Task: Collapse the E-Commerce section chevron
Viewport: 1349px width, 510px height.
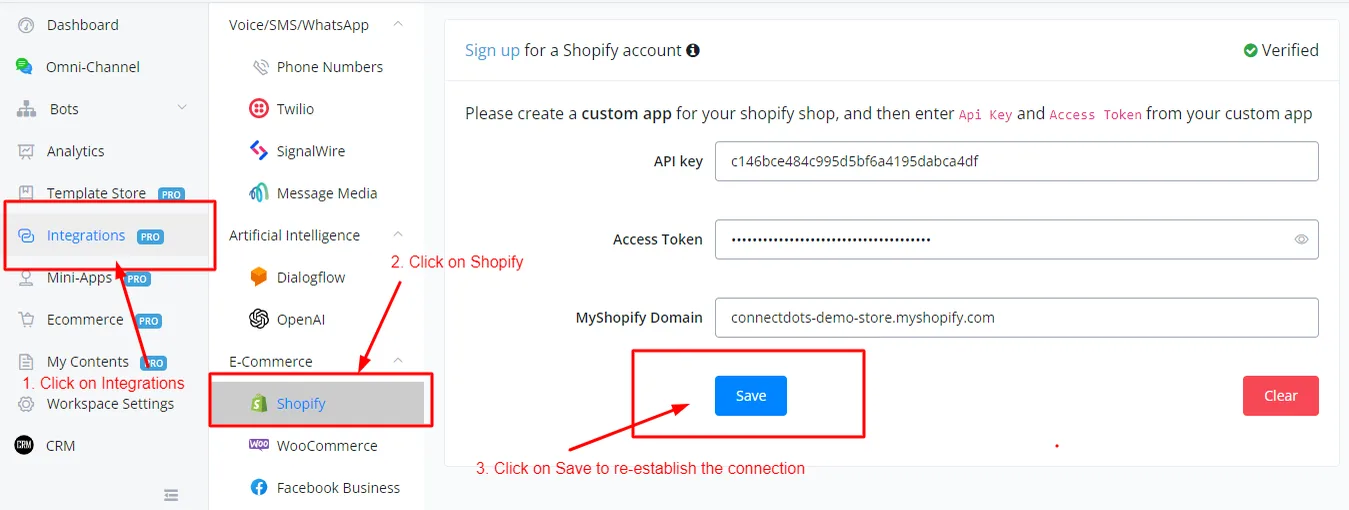Action: tap(398, 361)
